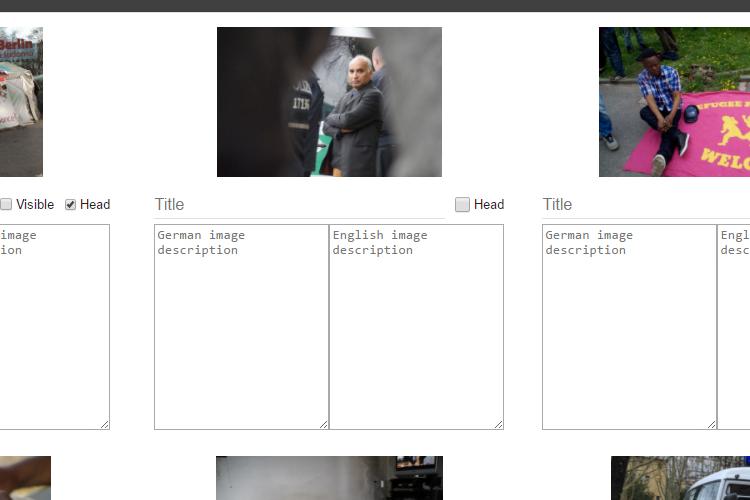Image resolution: width=750 pixels, height=500 pixels.
Task: Click the Title field under the grey-coat man photo
Action: pyautogui.click(x=299, y=205)
